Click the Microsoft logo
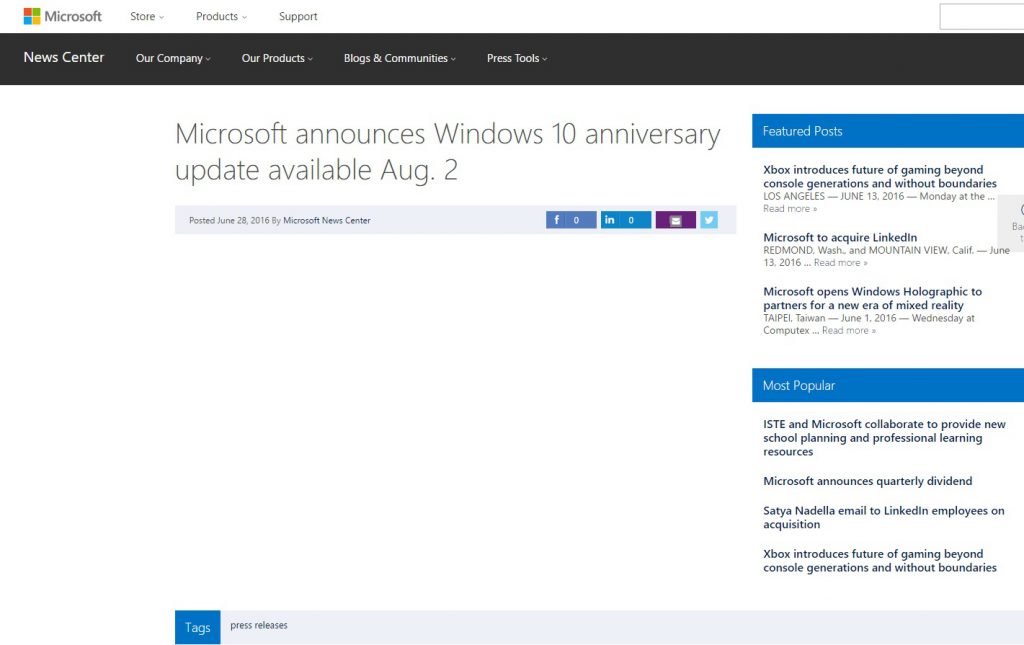This screenshot has height=645, width=1024. tap(63, 16)
